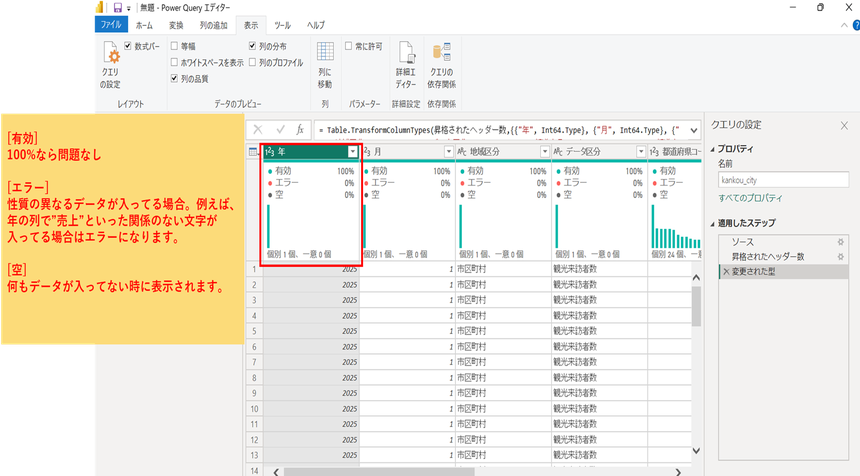Switch to the ツール tab
Viewport: 860px width, 476px height.
[x=282, y=25]
